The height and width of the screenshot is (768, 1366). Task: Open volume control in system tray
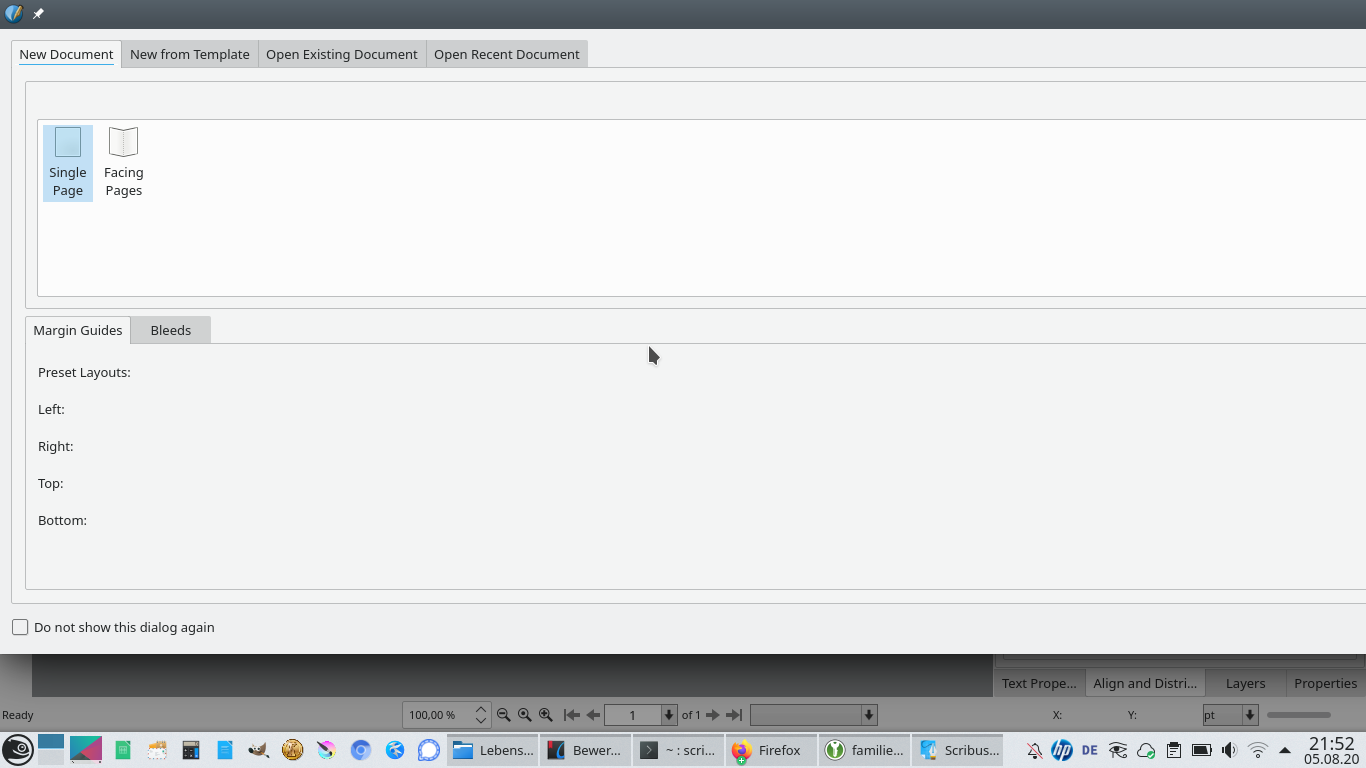point(1229,750)
